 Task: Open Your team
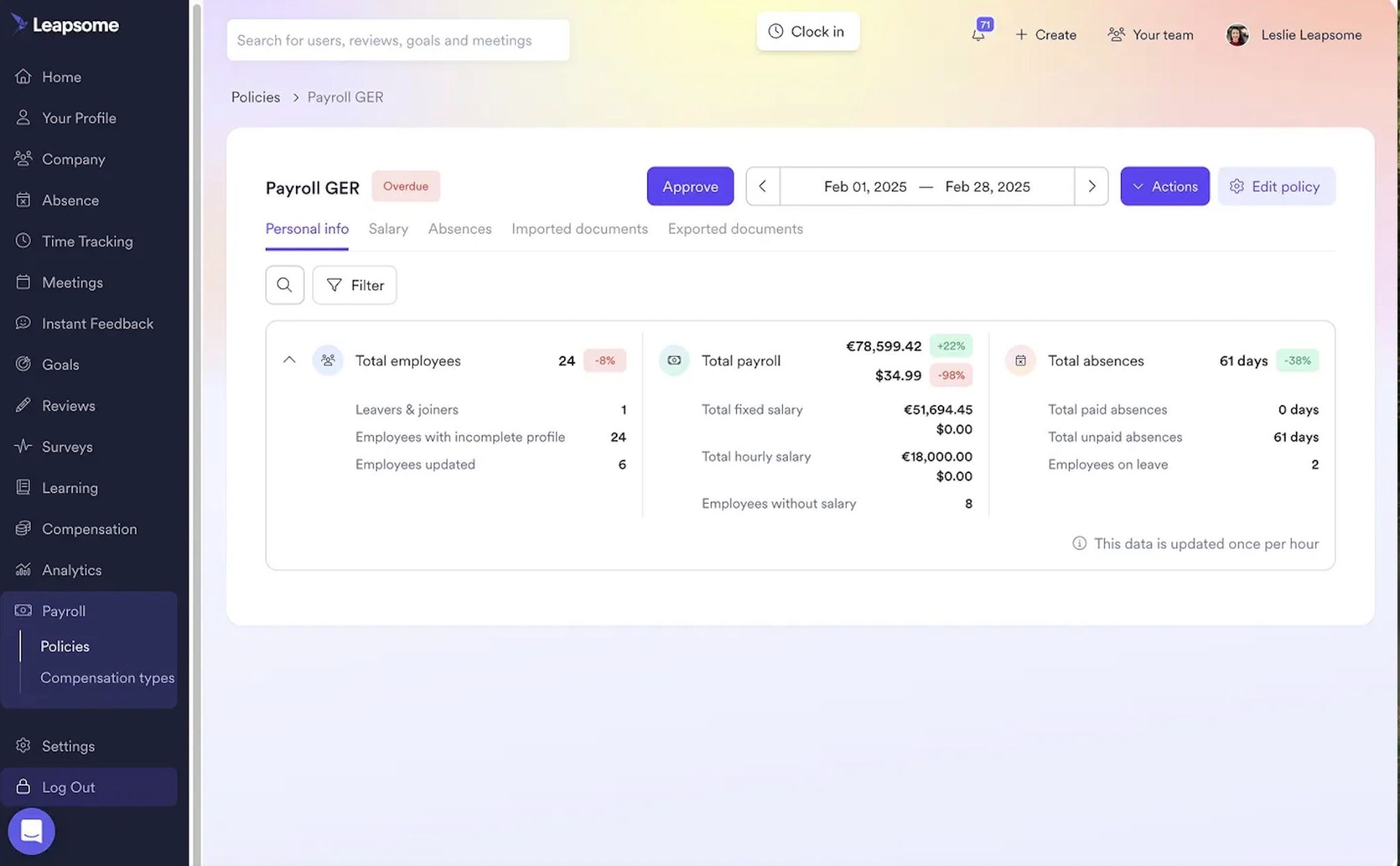(1150, 35)
